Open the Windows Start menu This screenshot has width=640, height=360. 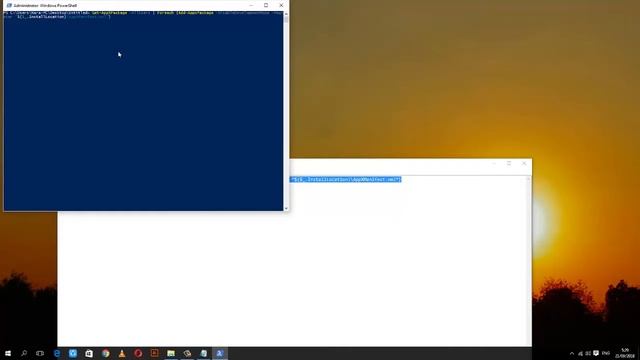pos(8,353)
